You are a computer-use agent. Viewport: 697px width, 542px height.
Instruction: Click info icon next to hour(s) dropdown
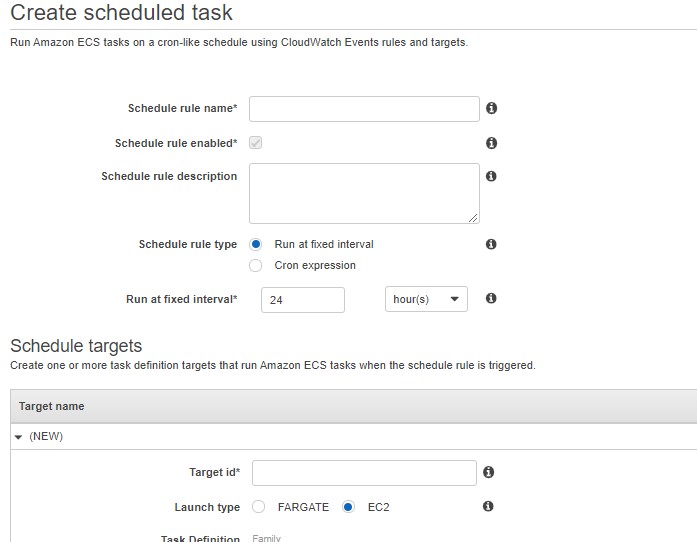[491, 298]
